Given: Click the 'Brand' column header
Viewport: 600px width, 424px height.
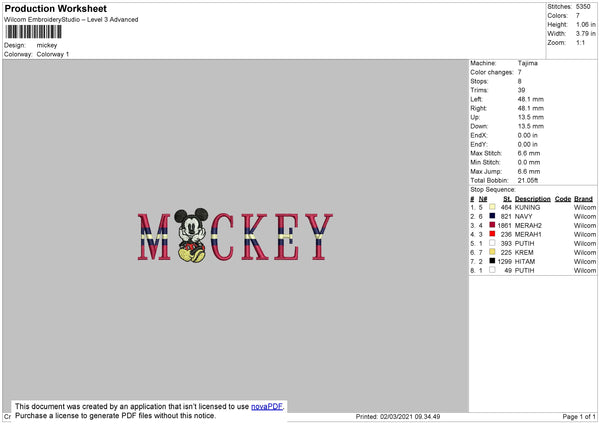Looking at the screenshot, I should 583,199.
